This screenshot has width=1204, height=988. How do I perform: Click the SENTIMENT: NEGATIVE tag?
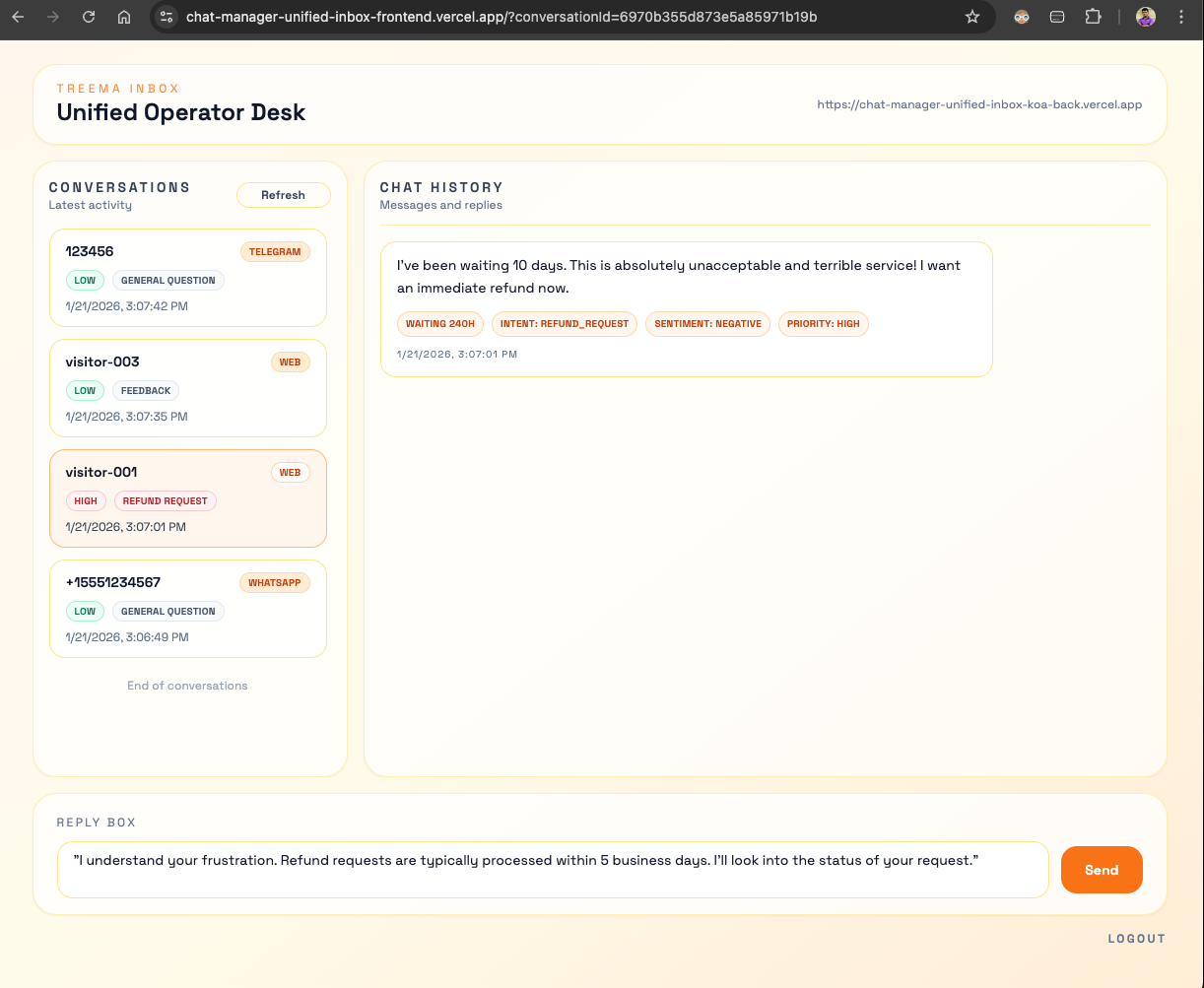point(707,324)
